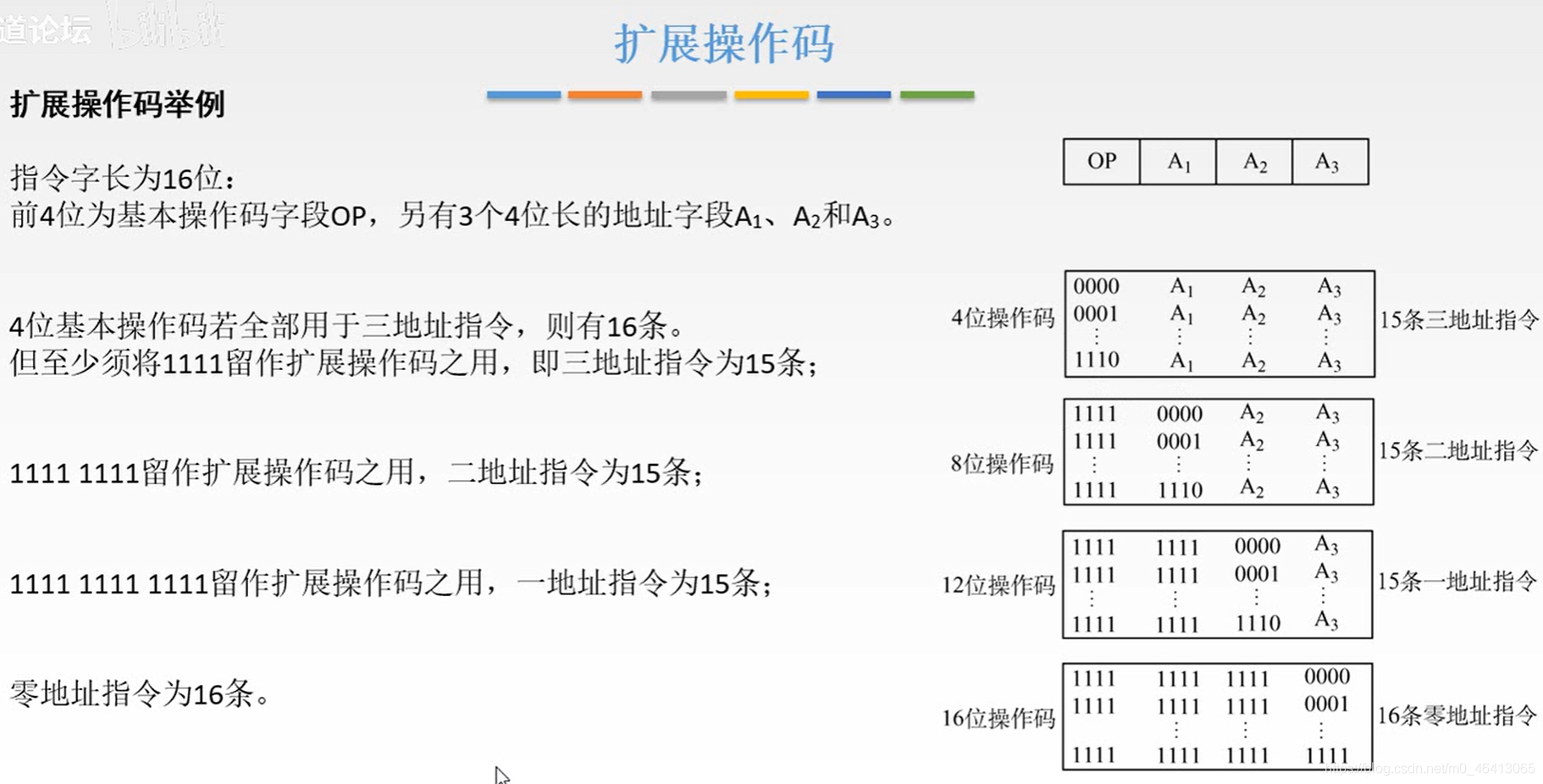Click the caption 15条二地址指令
The image size is (1543, 784).
tap(1457, 450)
